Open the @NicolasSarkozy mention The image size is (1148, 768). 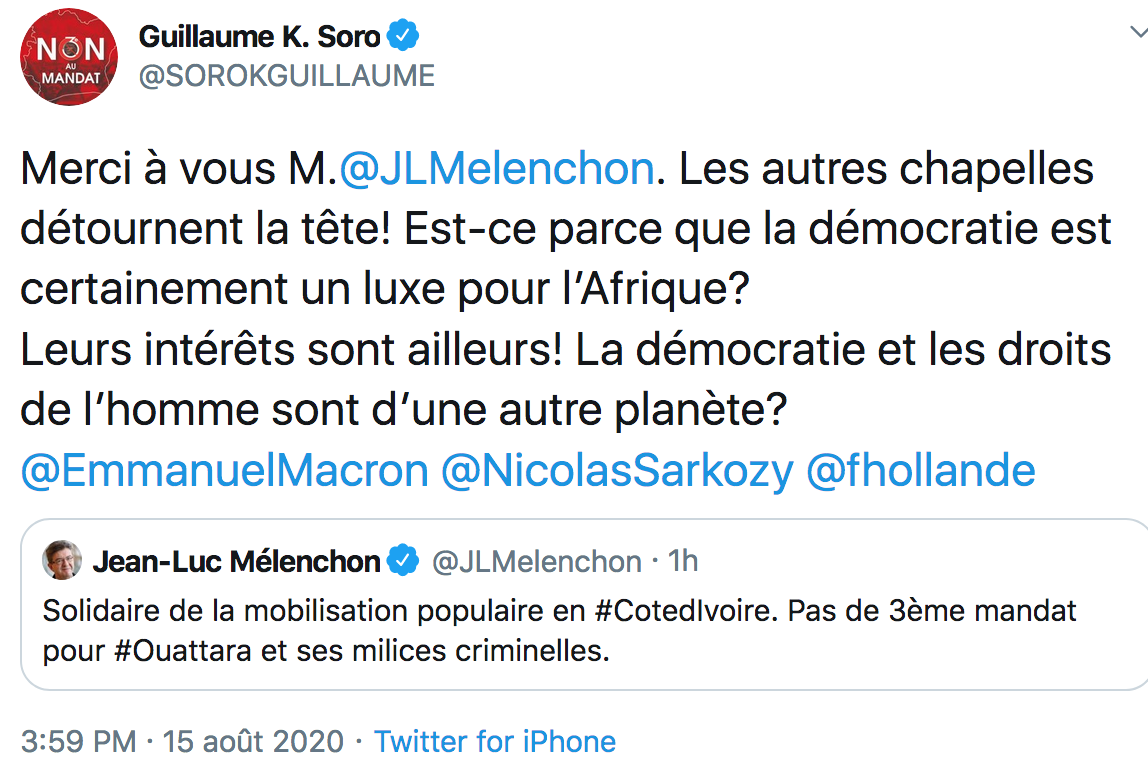click(x=617, y=470)
